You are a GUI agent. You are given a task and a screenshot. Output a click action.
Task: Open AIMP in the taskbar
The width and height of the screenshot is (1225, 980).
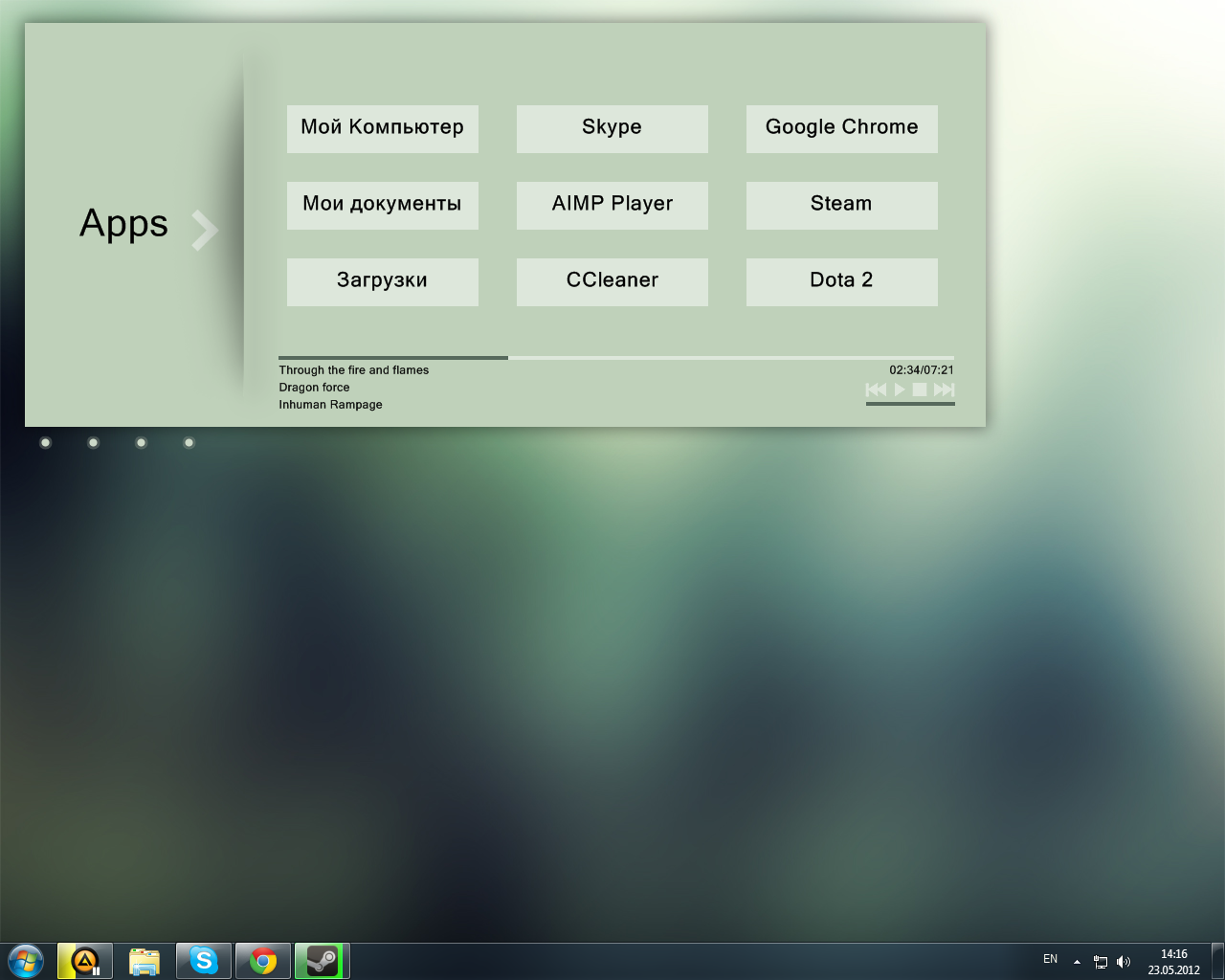(x=85, y=961)
